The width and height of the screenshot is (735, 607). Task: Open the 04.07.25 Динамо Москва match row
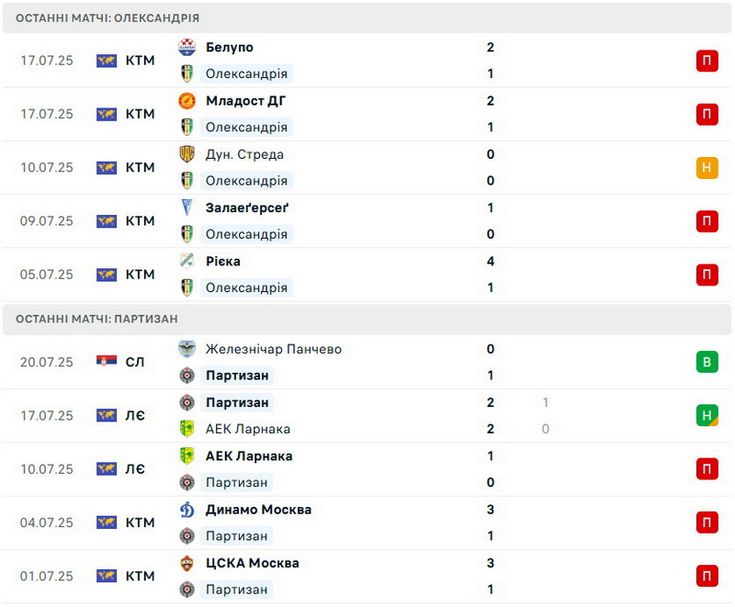coord(367,523)
